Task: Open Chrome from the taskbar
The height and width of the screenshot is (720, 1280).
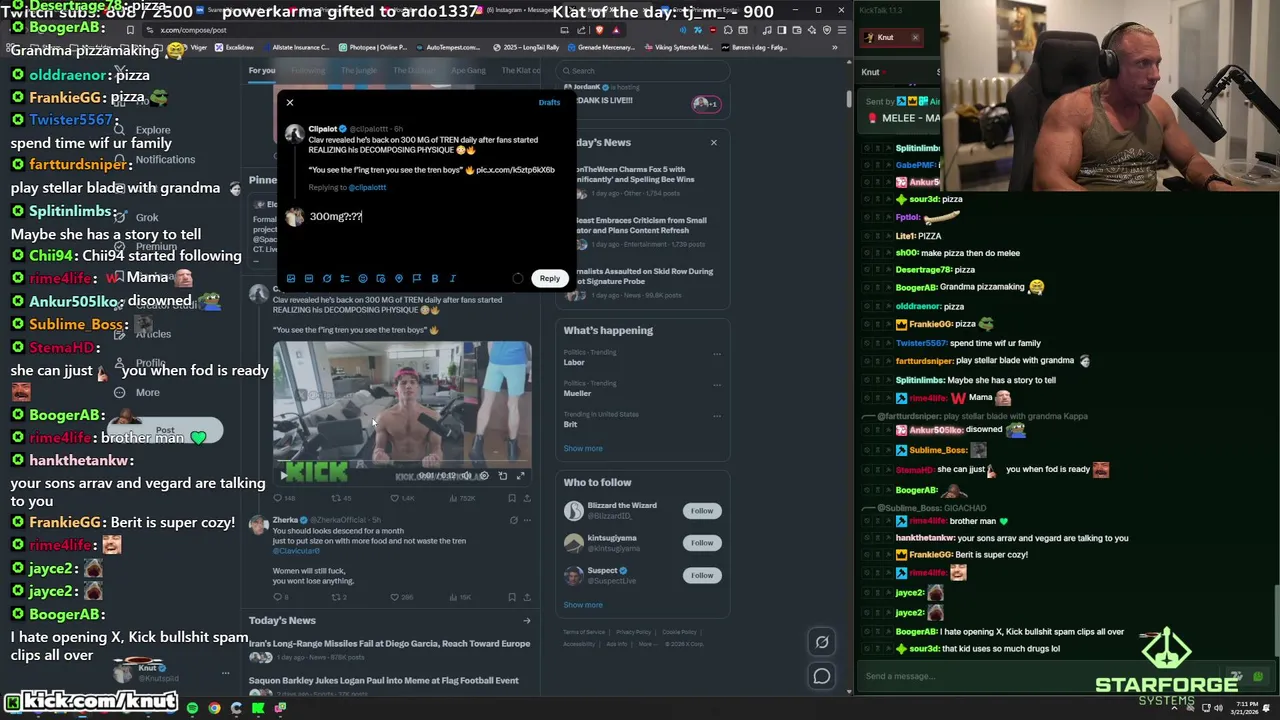Action: (x=214, y=708)
